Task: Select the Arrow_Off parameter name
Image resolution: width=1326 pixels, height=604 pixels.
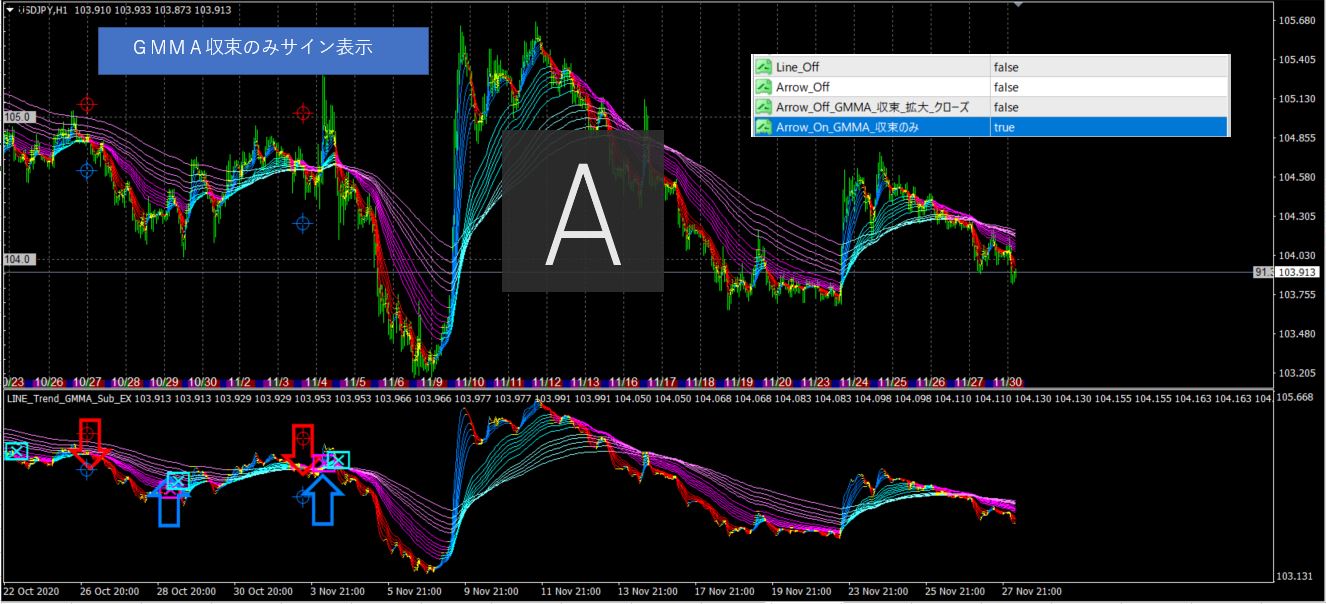Action: pyautogui.click(x=802, y=87)
